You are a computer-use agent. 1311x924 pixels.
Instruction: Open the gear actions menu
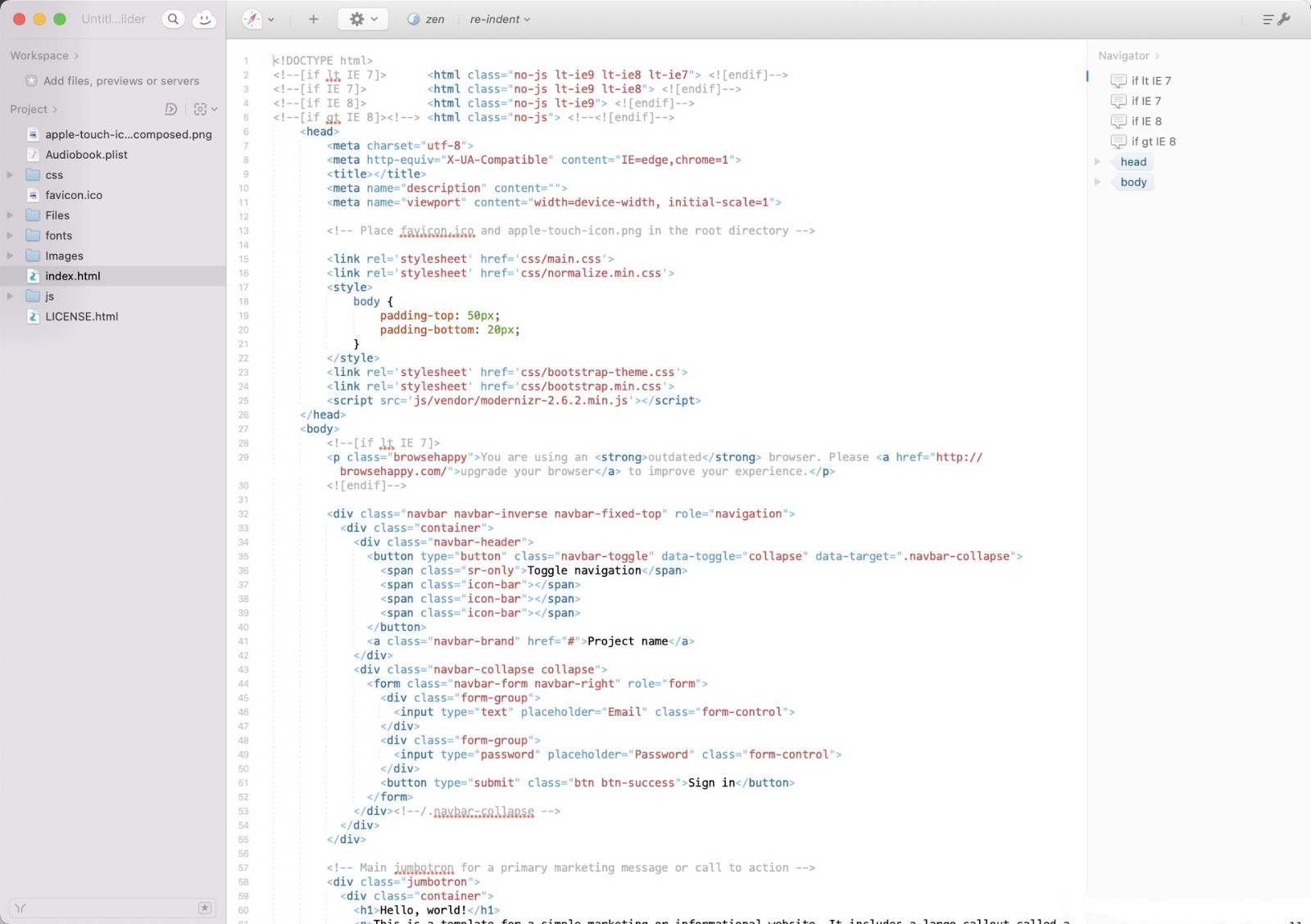click(363, 19)
